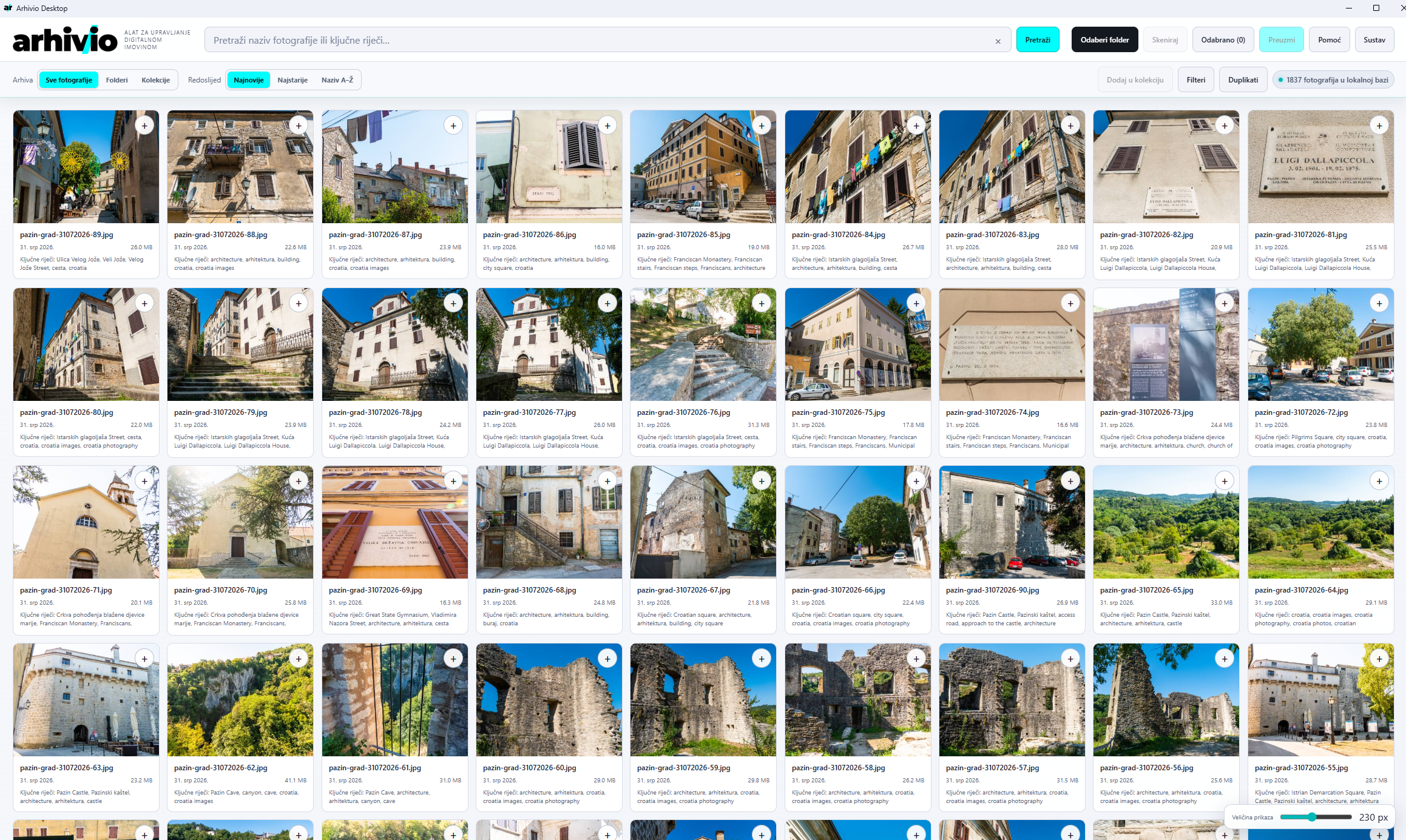The height and width of the screenshot is (840, 1406).
Task: Open thumbnail of pazin-grad-31072026-73.jpg
Action: [x=1166, y=344]
